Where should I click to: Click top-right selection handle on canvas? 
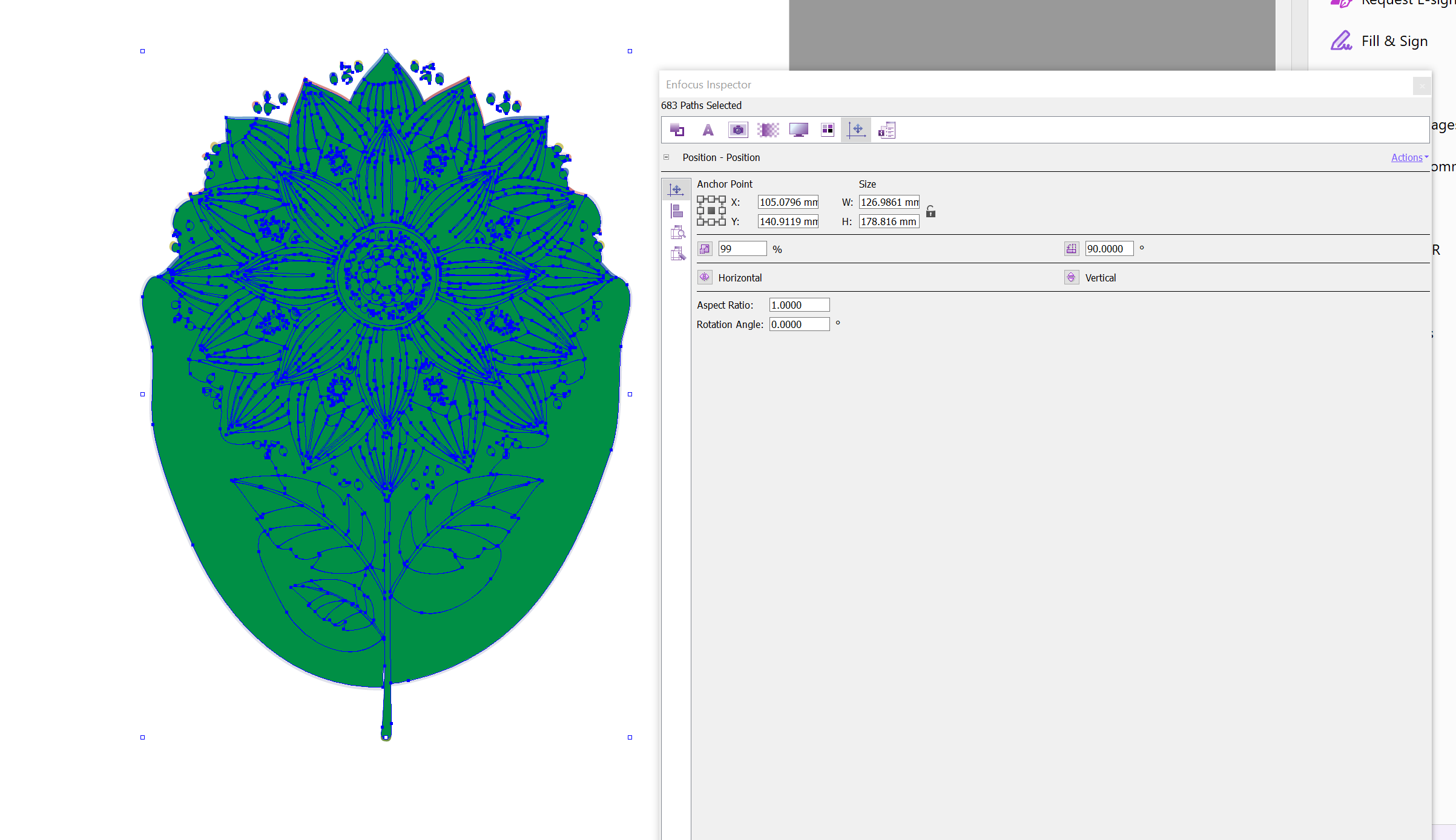630,51
